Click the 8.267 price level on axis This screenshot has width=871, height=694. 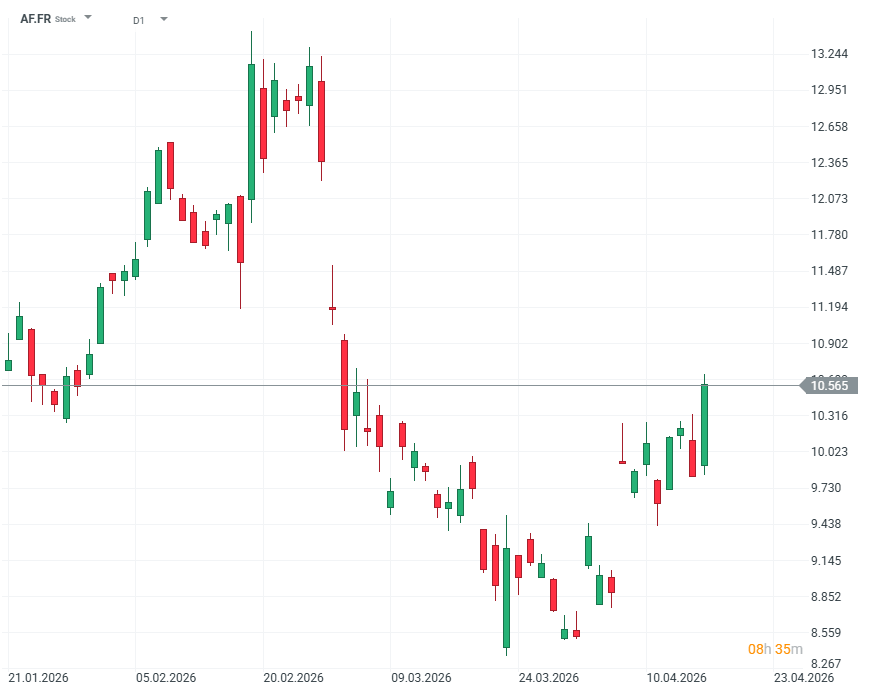831,662
